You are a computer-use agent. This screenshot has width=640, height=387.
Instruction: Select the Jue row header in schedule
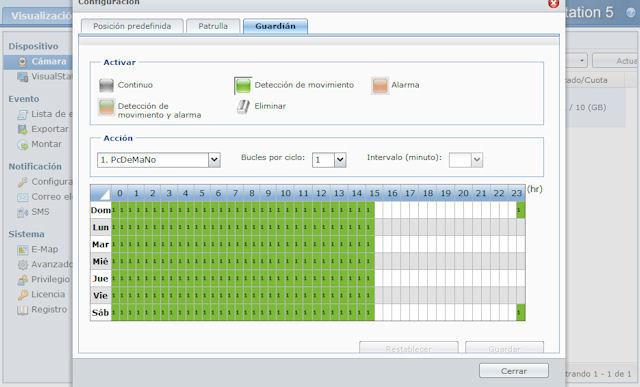[100, 278]
